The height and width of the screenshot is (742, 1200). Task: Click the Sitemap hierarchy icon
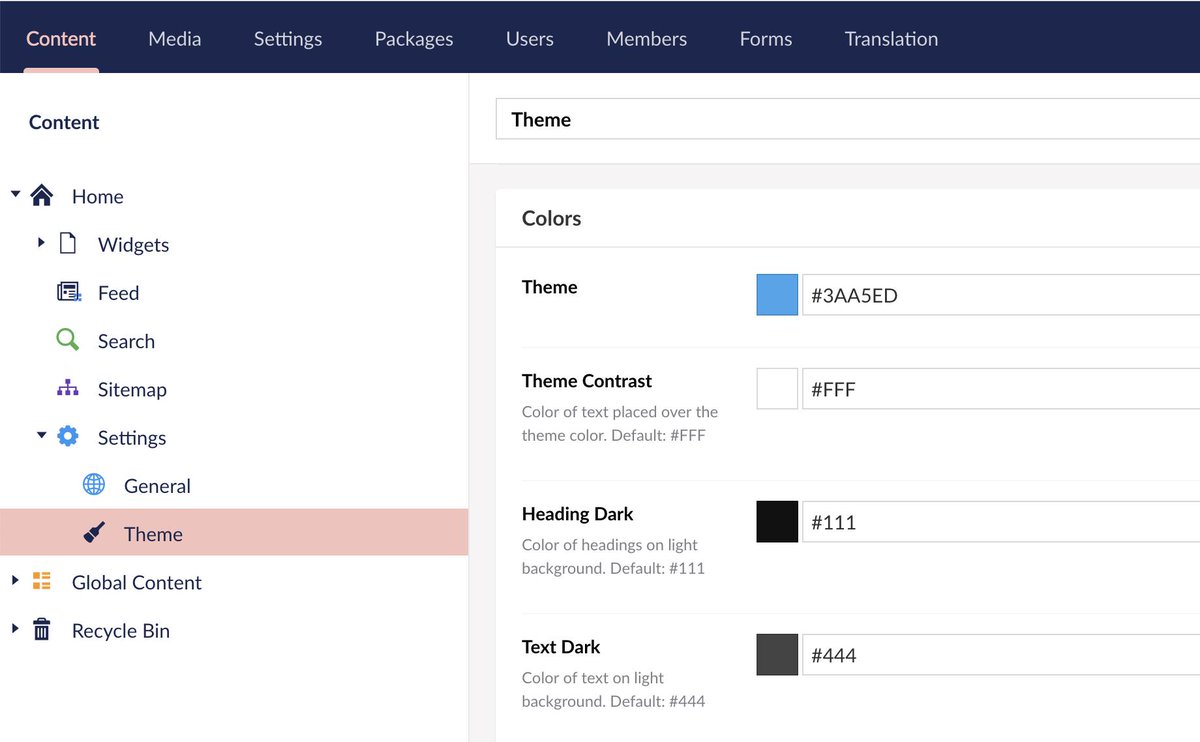coord(67,389)
